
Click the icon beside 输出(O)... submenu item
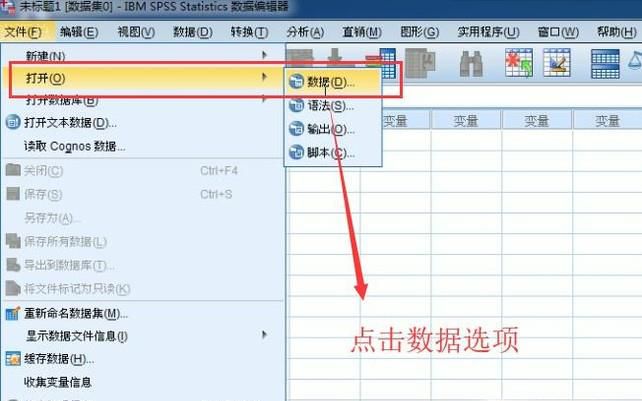296,129
